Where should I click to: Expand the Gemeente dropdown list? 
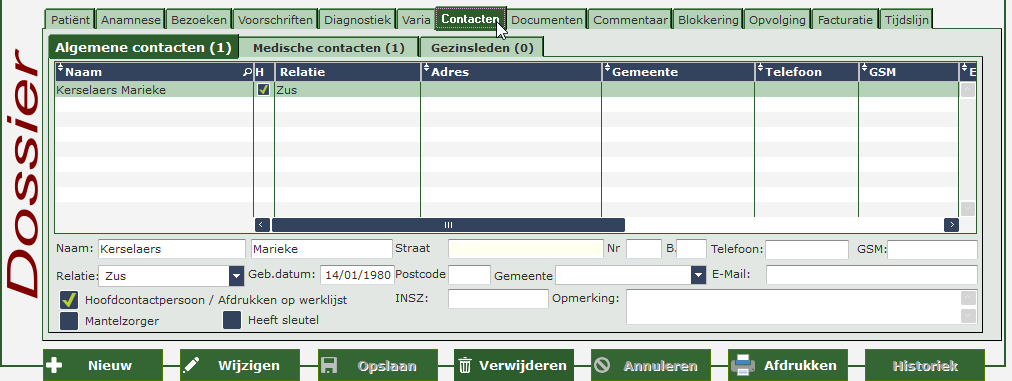698,276
